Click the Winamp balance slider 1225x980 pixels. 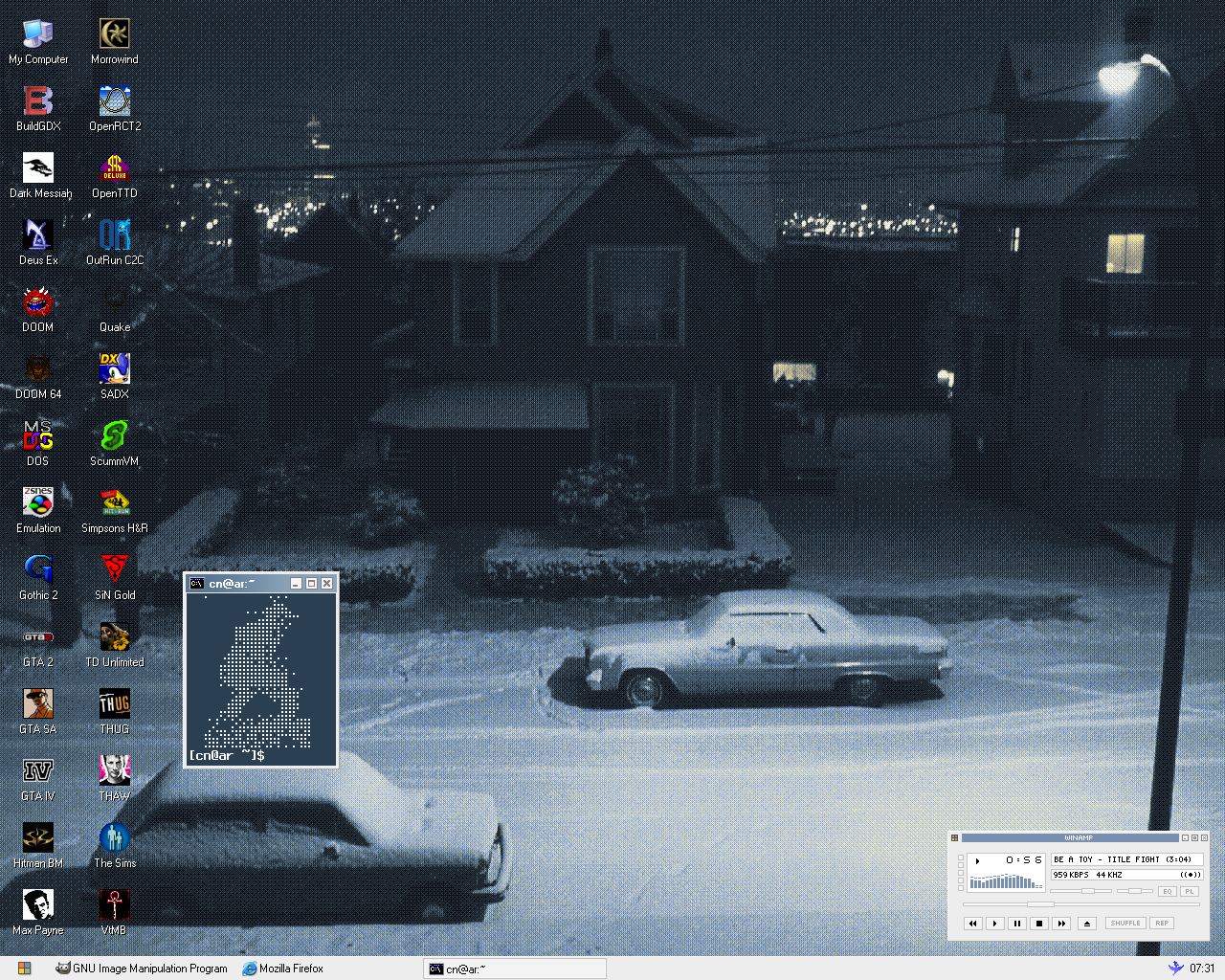point(1135,891)
